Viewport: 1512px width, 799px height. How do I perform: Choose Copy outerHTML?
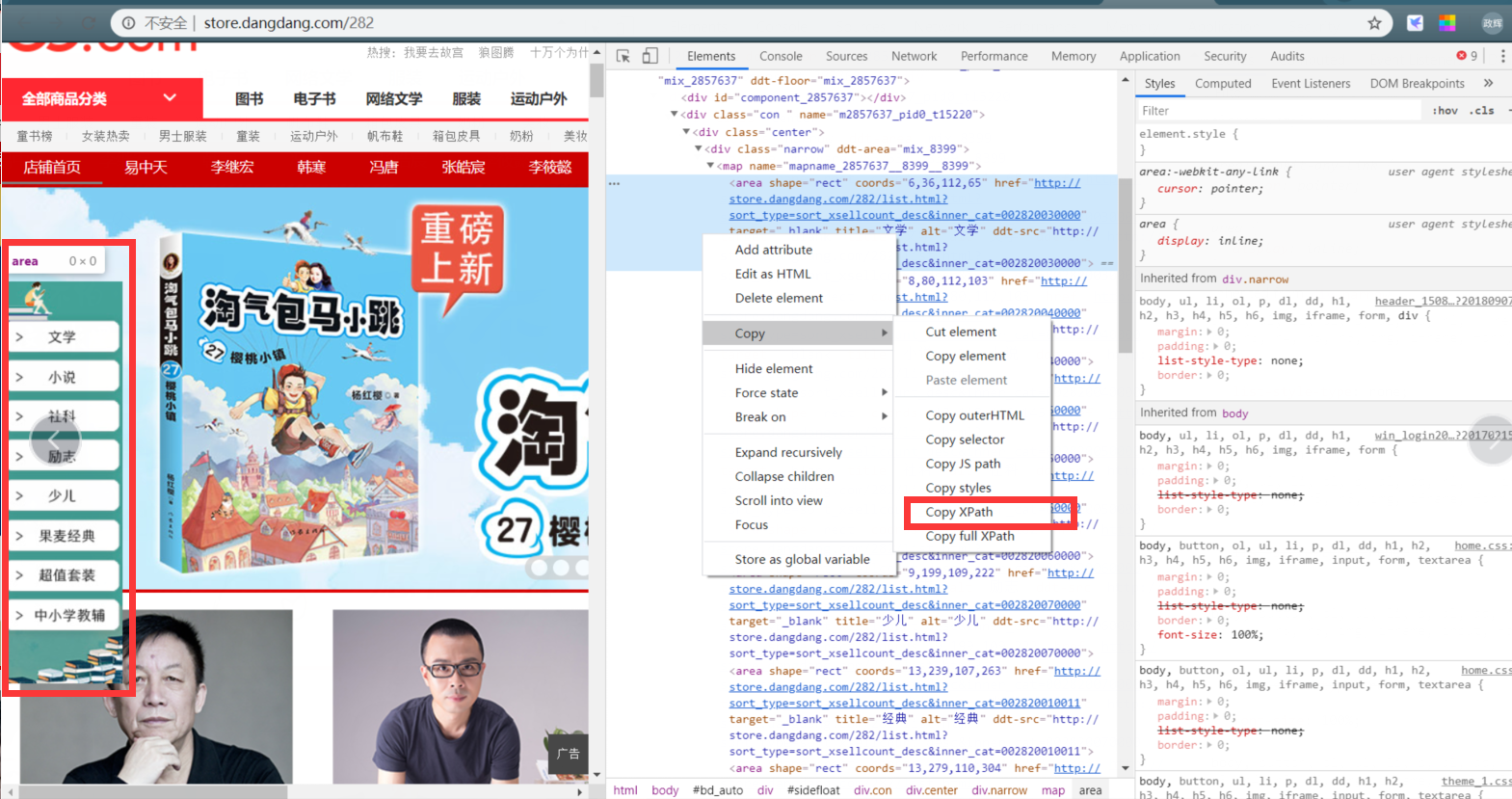coord(975,415)
